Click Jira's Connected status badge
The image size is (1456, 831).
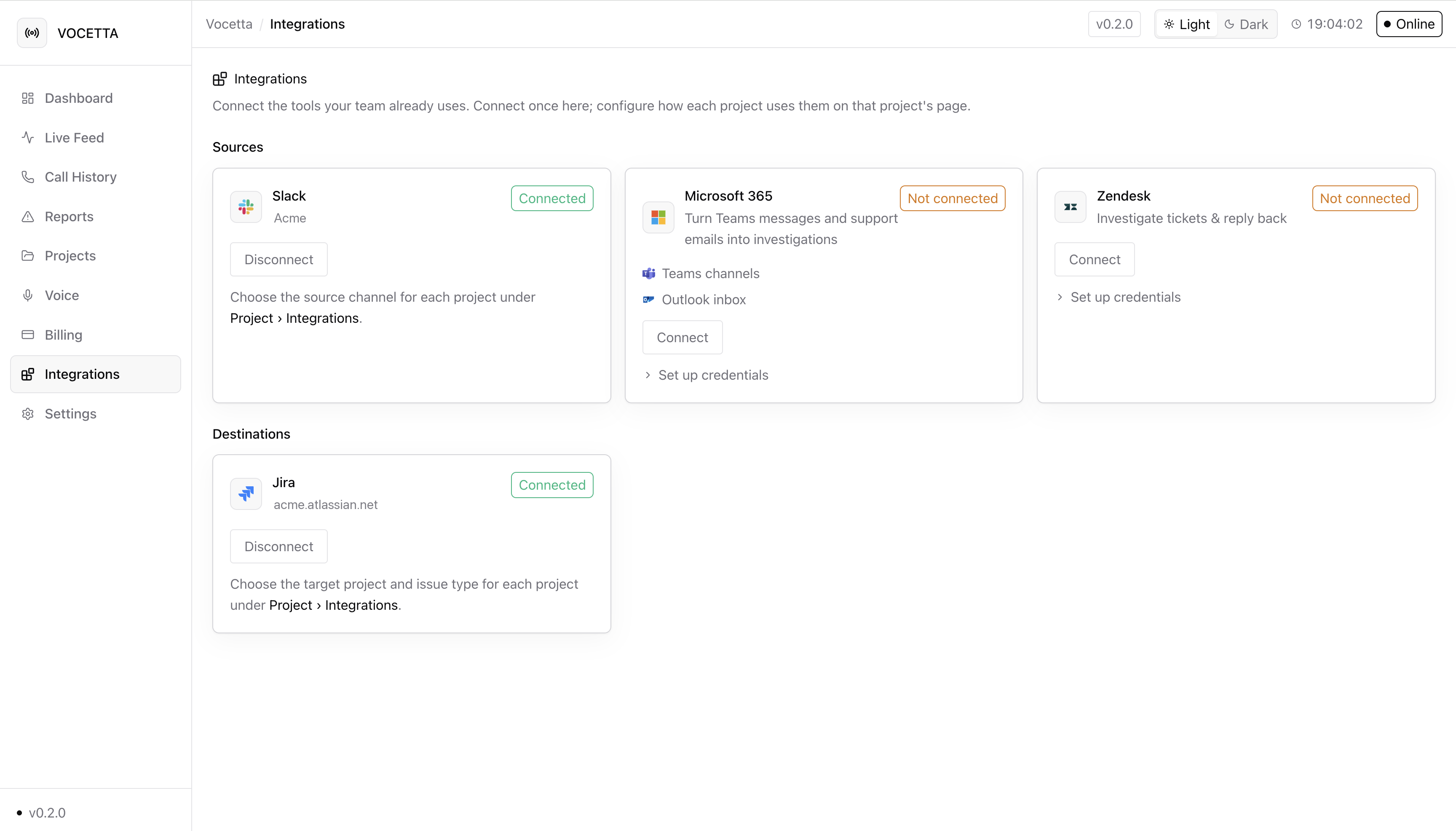click(x=552, y=485)
